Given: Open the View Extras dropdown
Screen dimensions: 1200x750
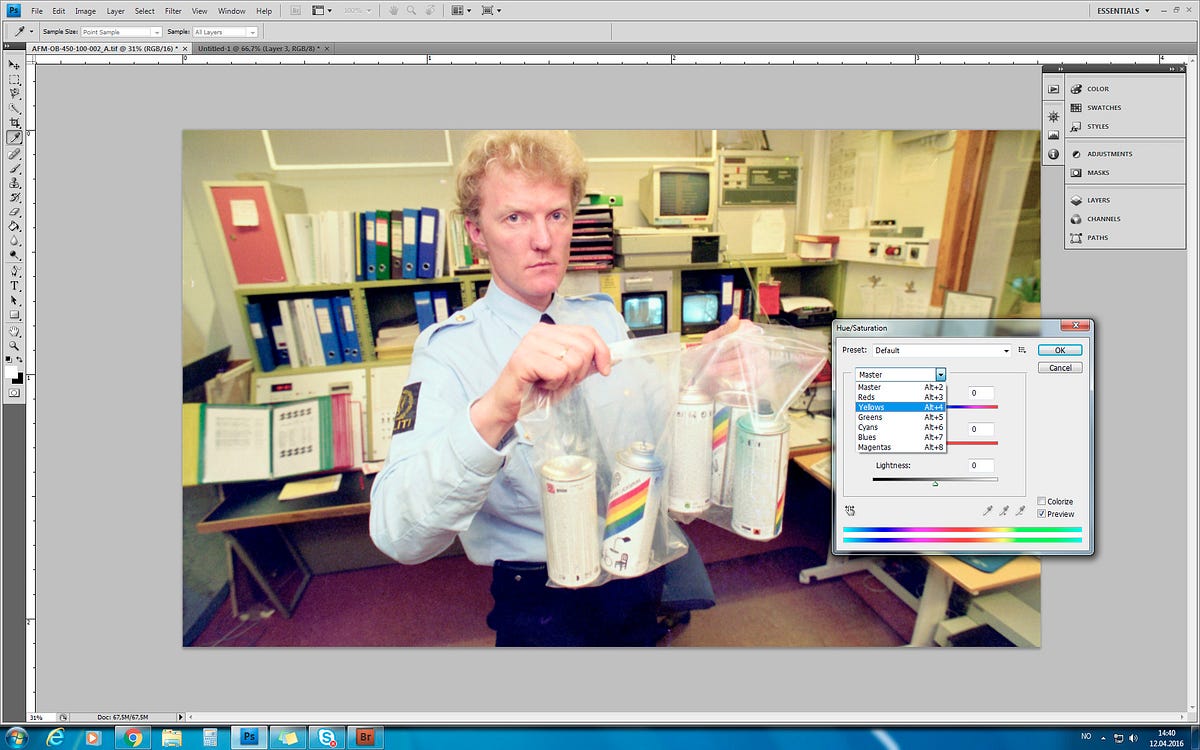Looking at the screenshot, I should [x=321, y=11].
